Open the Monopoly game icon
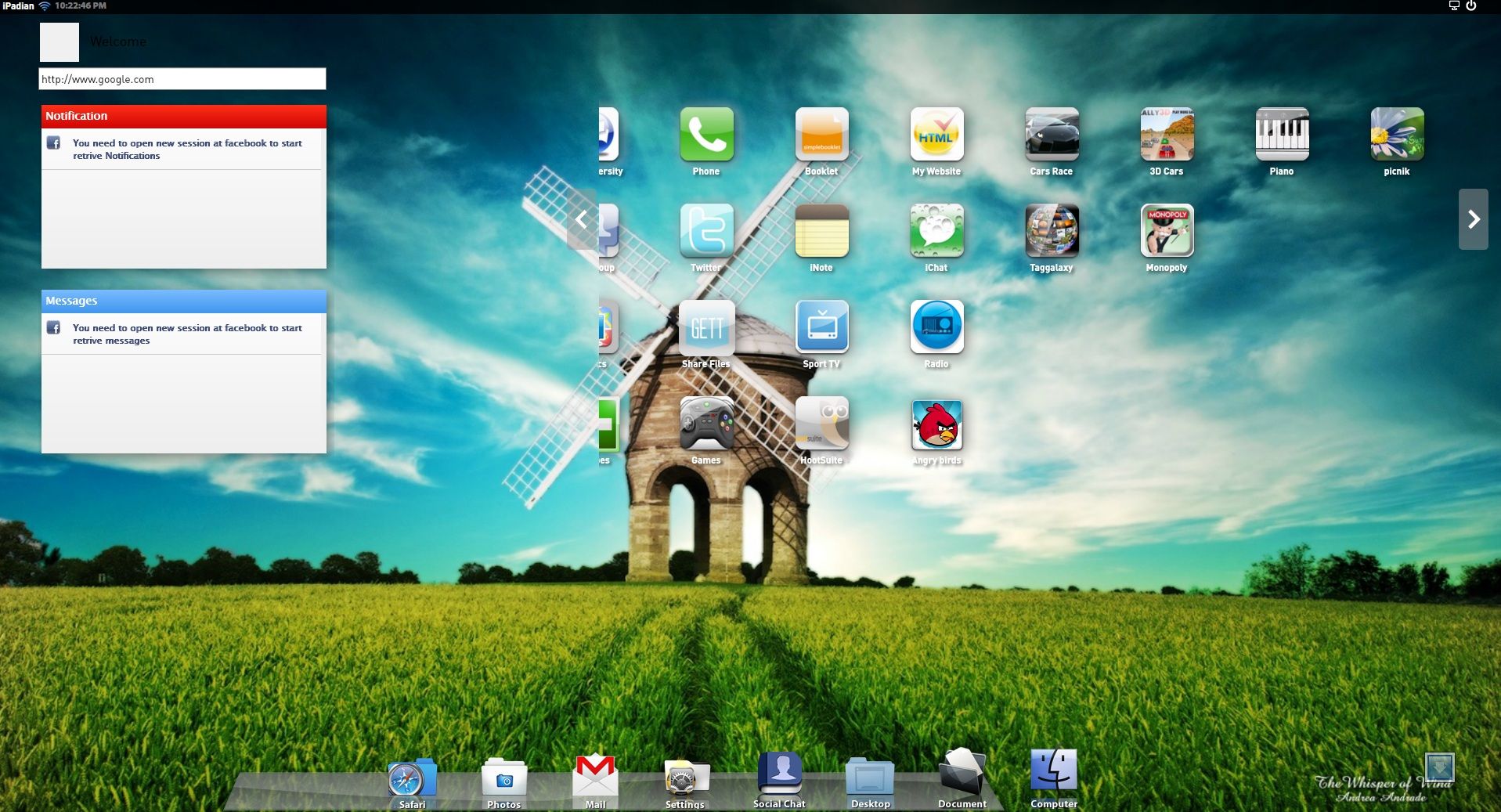Viewport: 1501px width, 812px height. point(1167,231)
